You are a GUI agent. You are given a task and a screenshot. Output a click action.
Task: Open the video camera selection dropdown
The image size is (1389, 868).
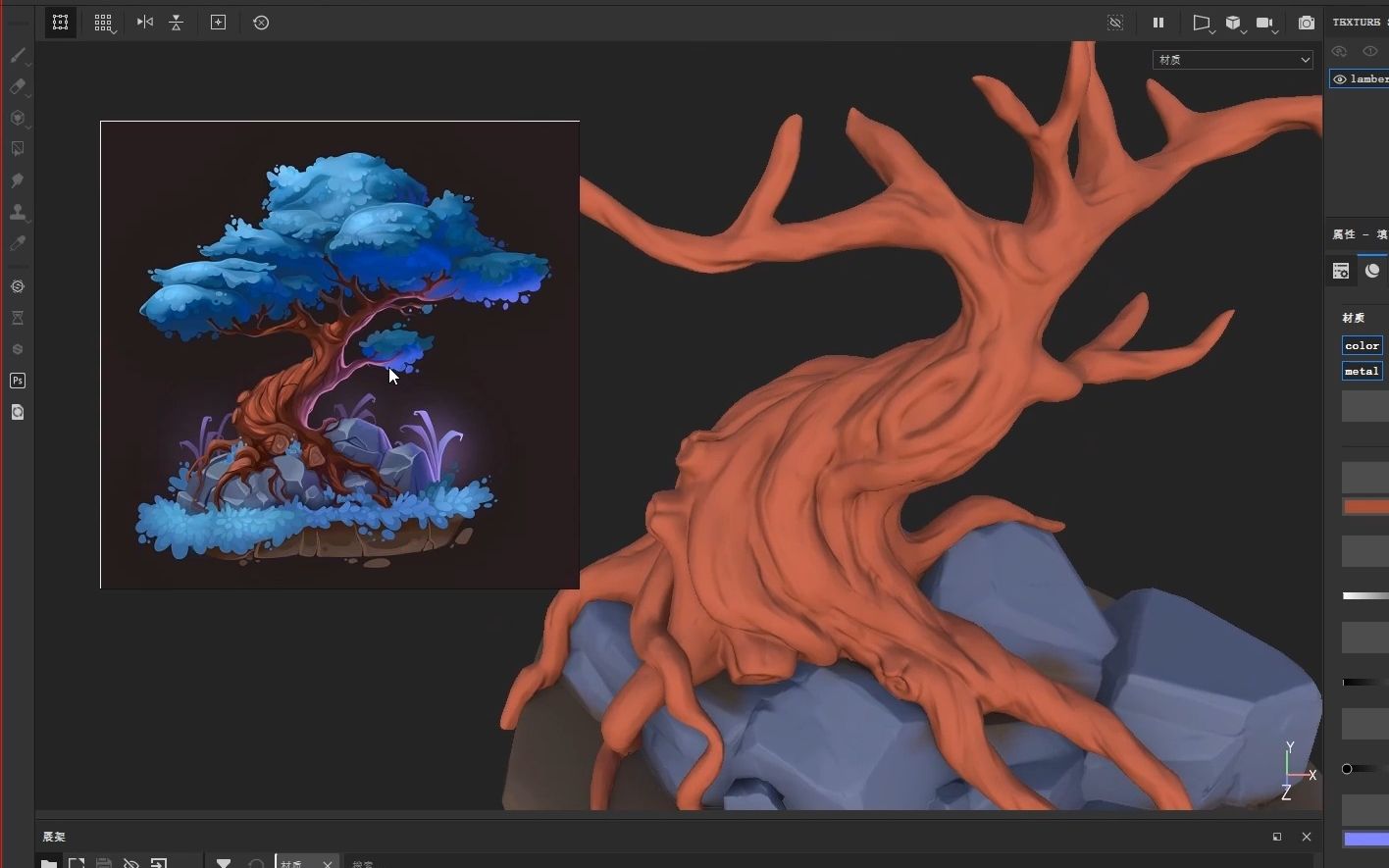coord(1266,23)
